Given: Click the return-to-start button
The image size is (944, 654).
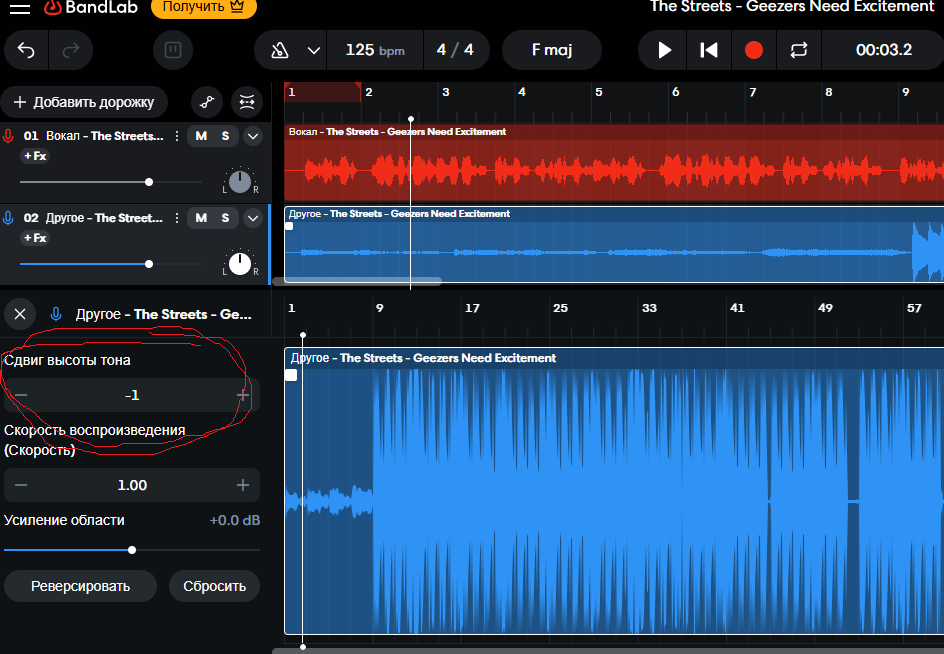Looking at the screenshot, I should [x=709, y=50].
